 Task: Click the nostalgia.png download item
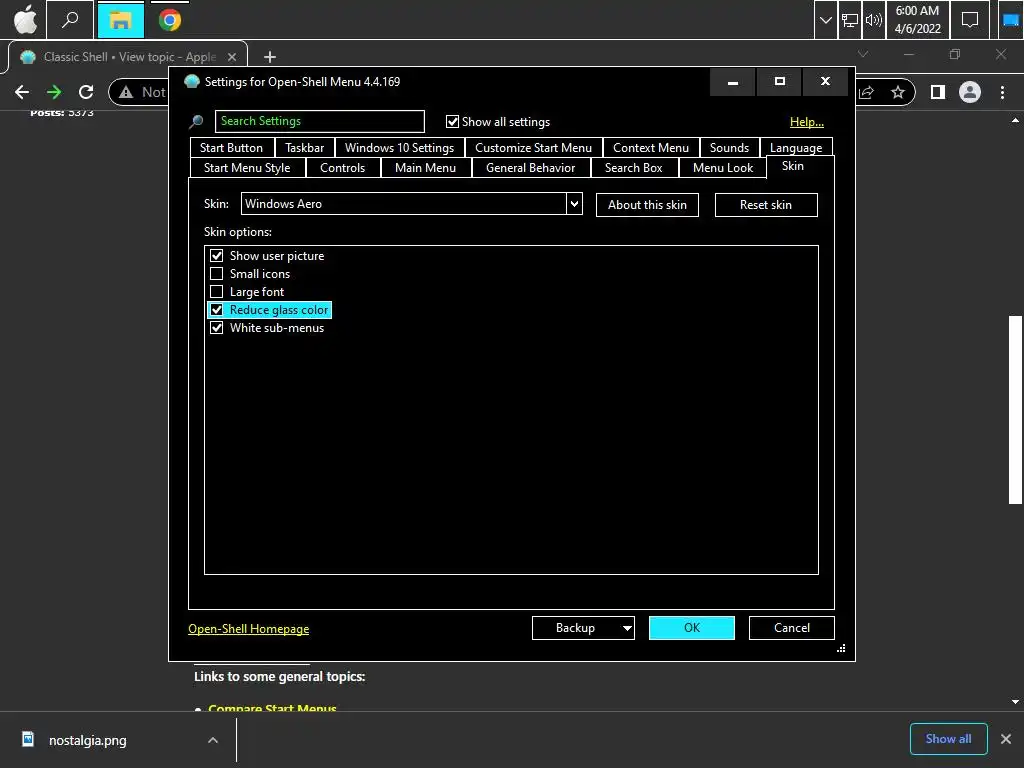(88, 740)
